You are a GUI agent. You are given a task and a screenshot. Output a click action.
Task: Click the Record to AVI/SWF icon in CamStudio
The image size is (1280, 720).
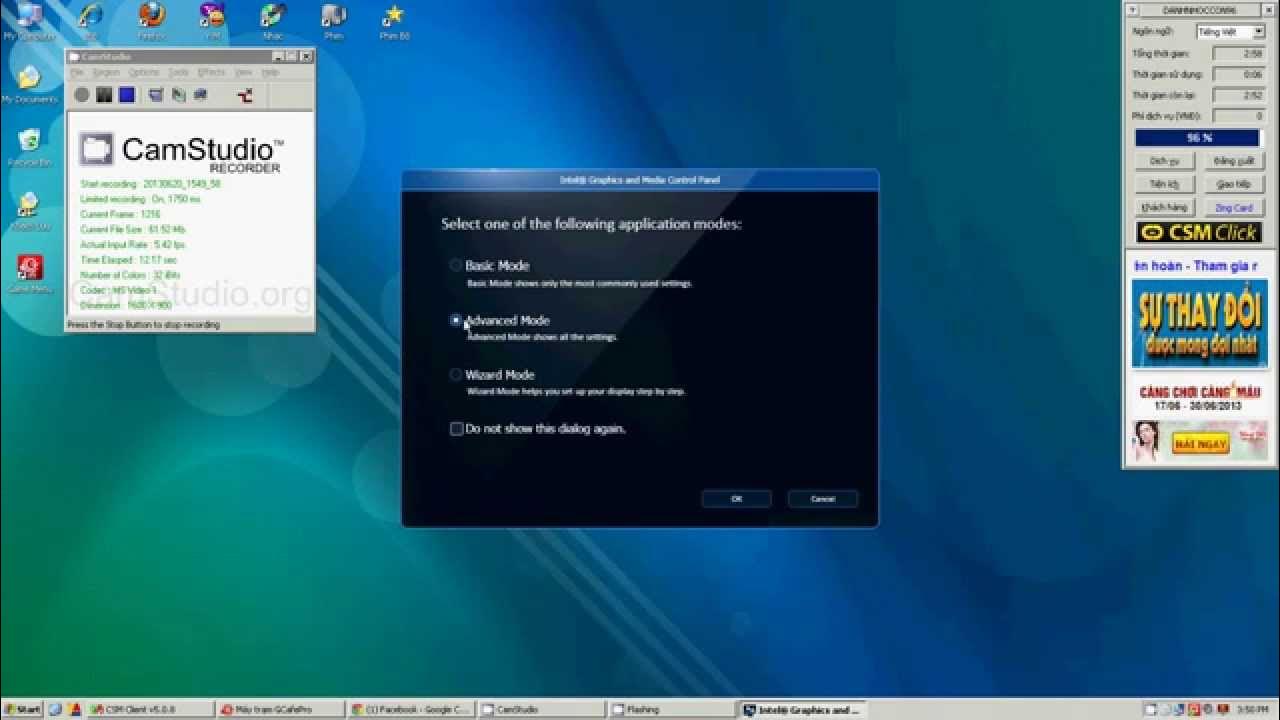pyautogui.click(x=178, y=95)
